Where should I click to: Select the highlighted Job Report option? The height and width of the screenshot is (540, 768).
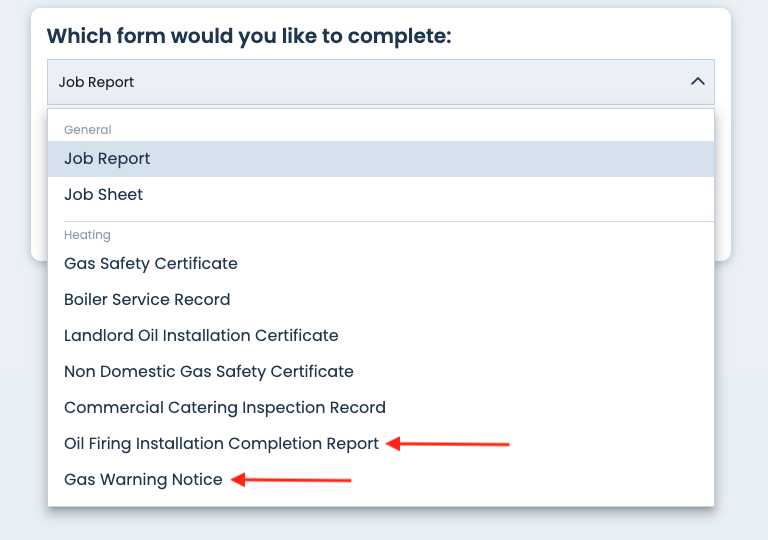coord(107,159)
